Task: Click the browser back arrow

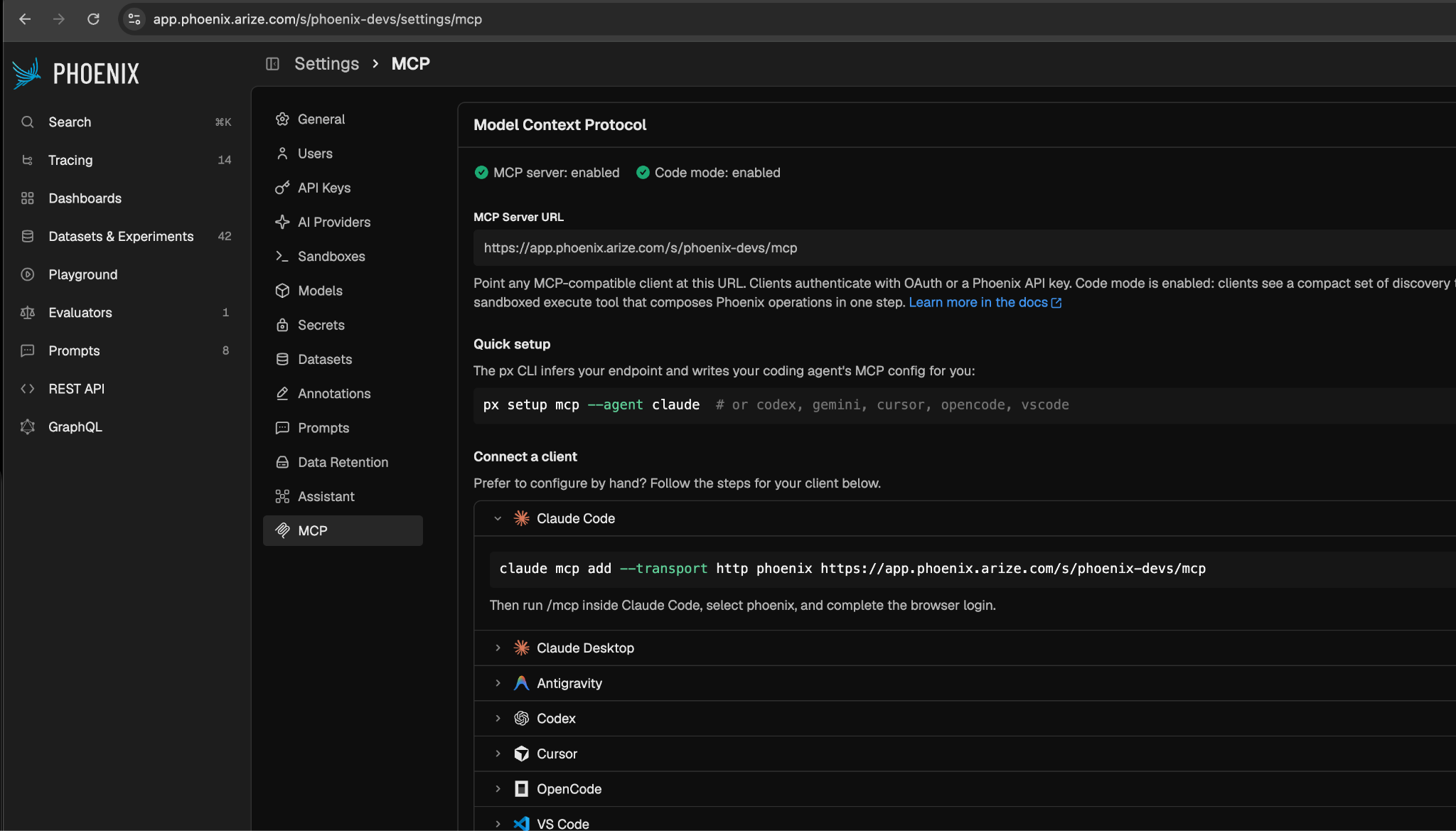Action: click(x=25, y=19)
